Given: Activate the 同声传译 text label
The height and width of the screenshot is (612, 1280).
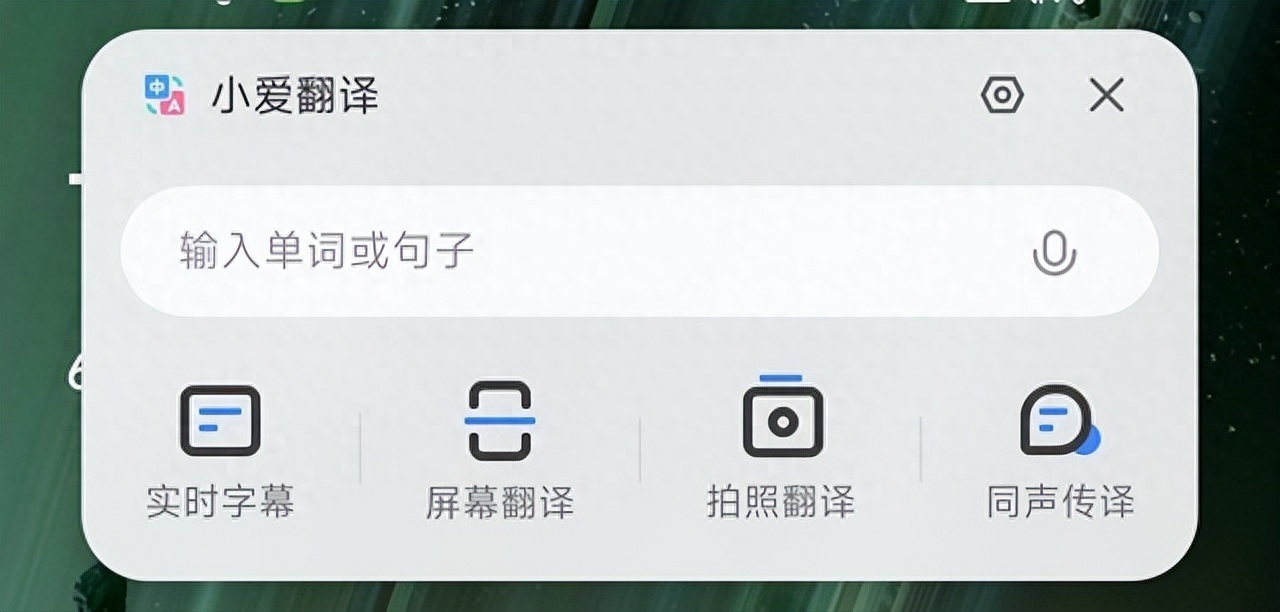Looking at the screenshot, I should coord(1061,502).
